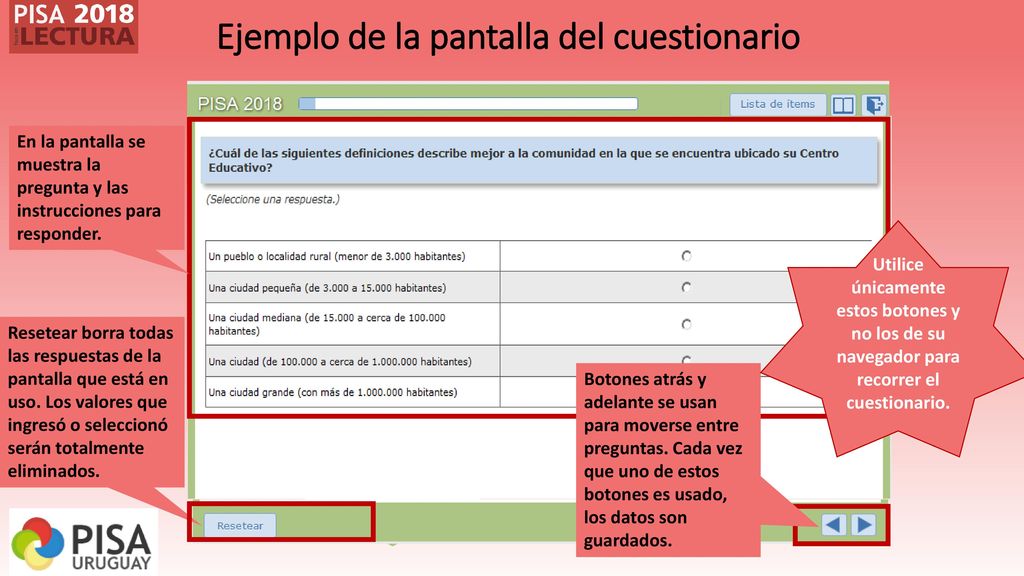This screenshot has width=1024, height=576.
Task: Click text 'Una ciudad grande' row label
Action: point(332,392)
